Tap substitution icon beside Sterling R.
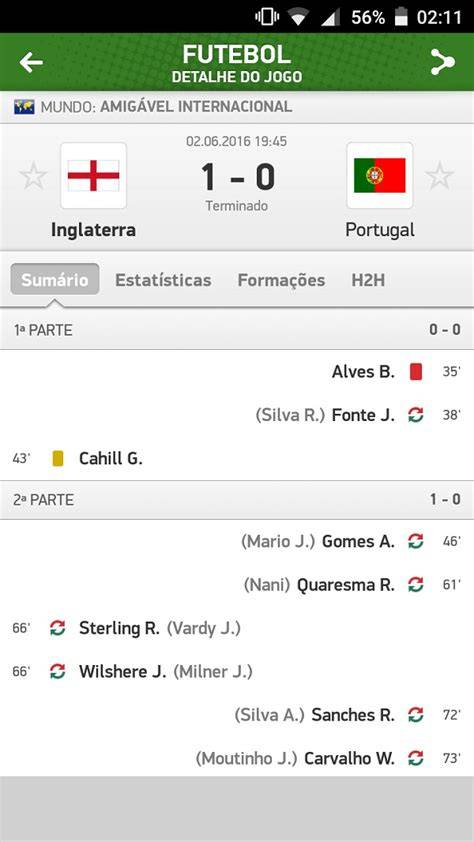The width and height of the screenshot is (474, 842). pyautogui.click(x=57, y=628)
